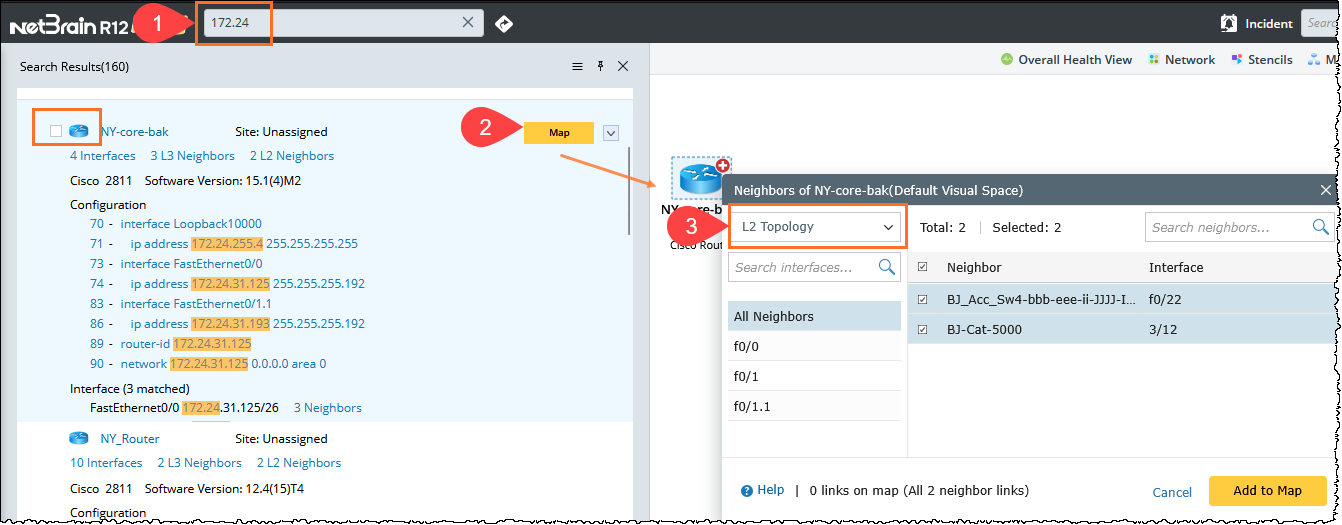Select interface f0/1 in list
1342x525 pixels.
pos(814,377)
